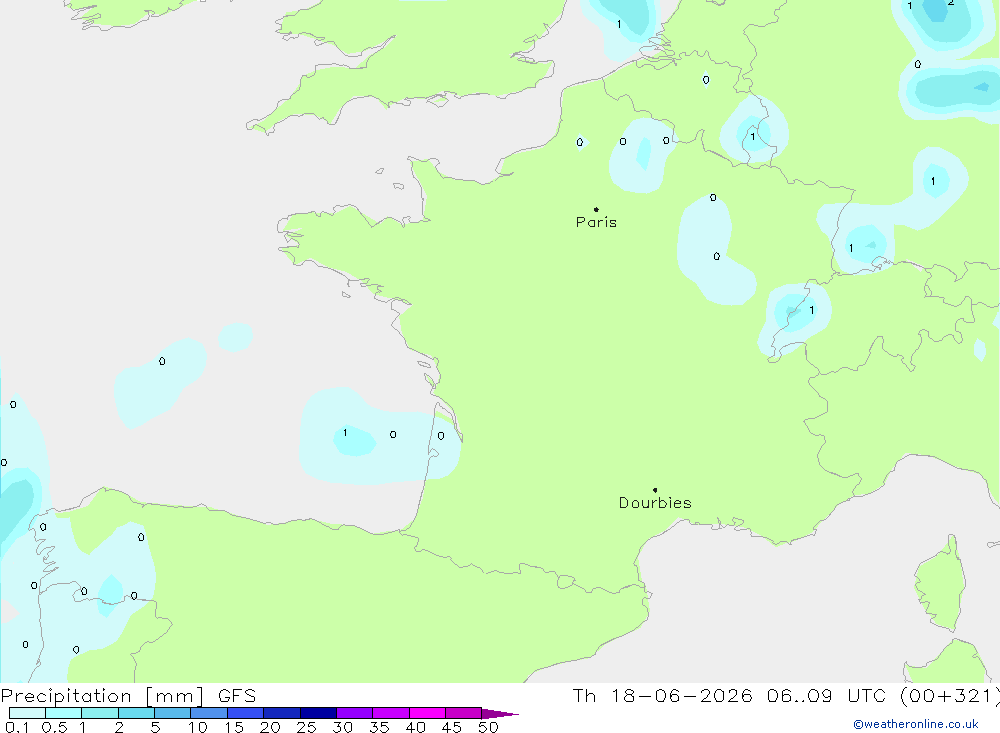Select the Paris location dot marker
This screenshot has width=1000, height=733.
[x=596, y=209]
